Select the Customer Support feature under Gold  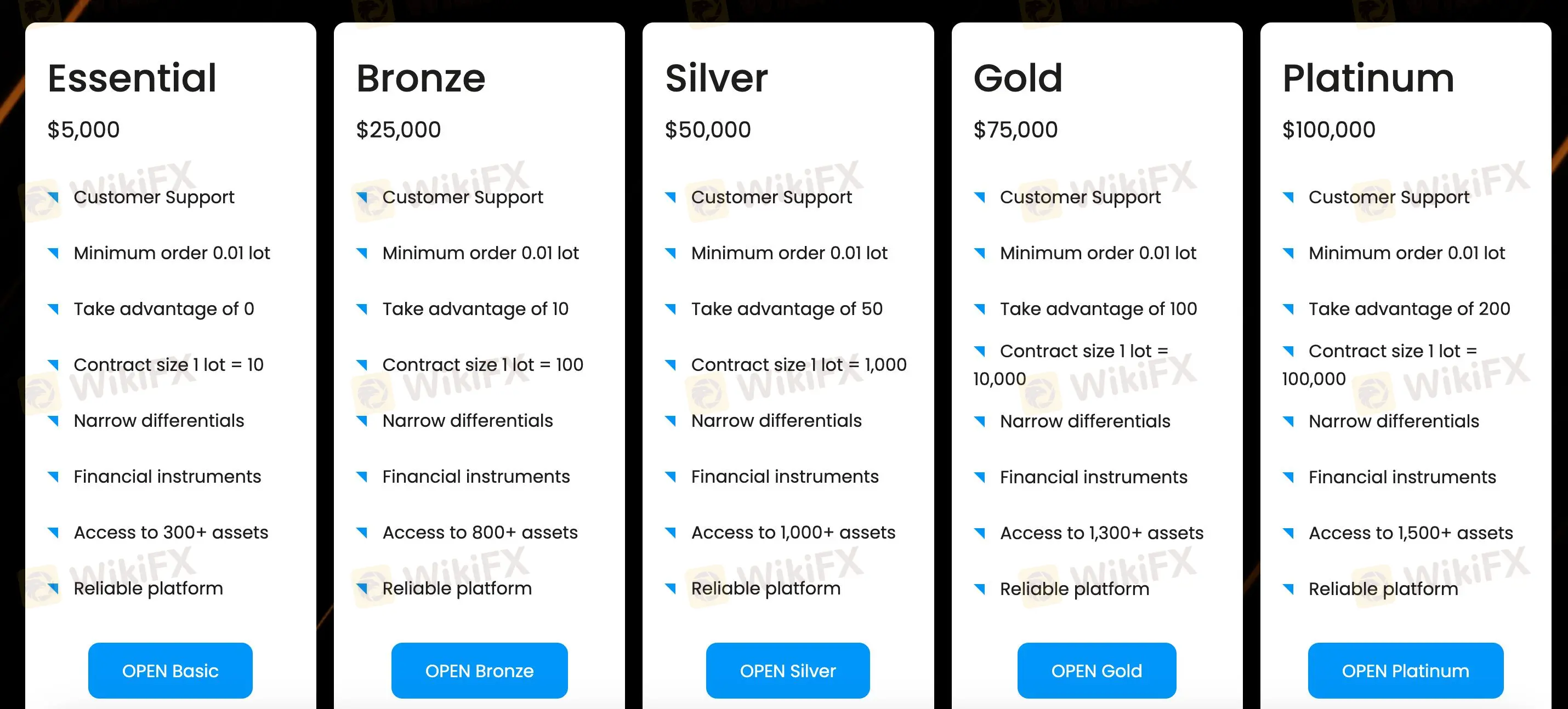coord(1081,196)
